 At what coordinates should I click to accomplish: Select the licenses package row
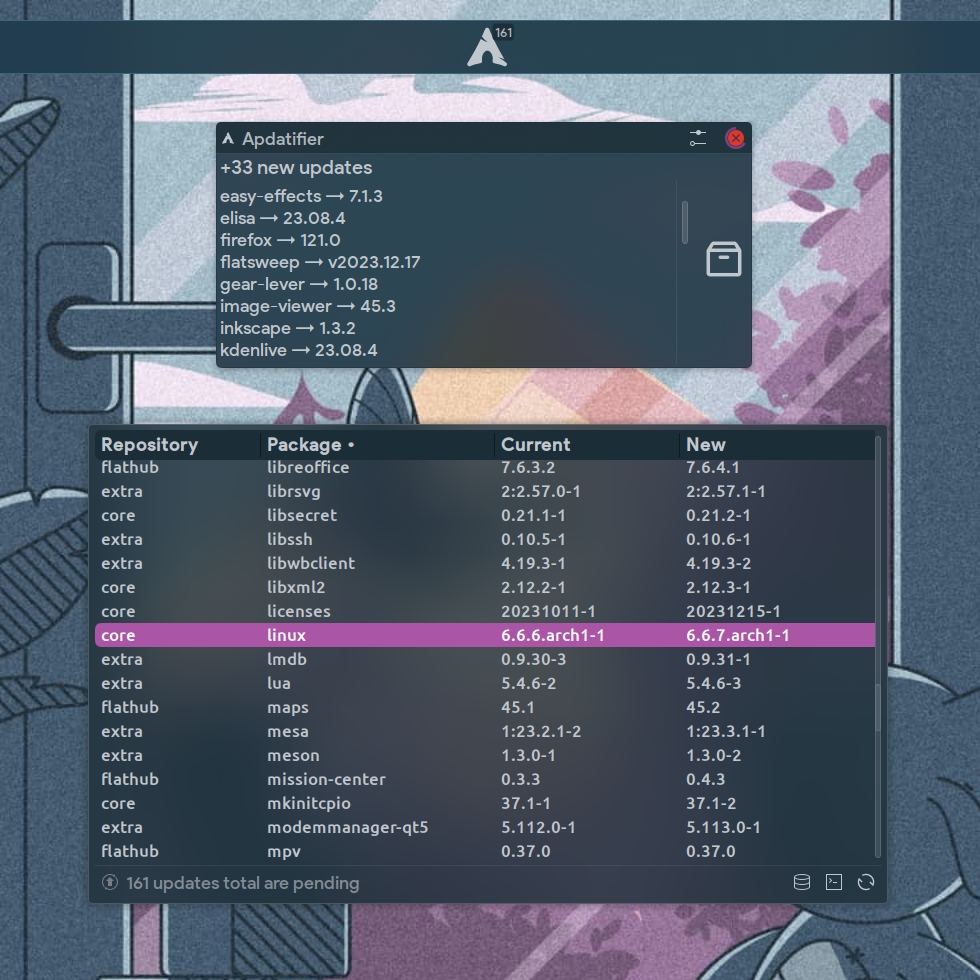(485, 611)
